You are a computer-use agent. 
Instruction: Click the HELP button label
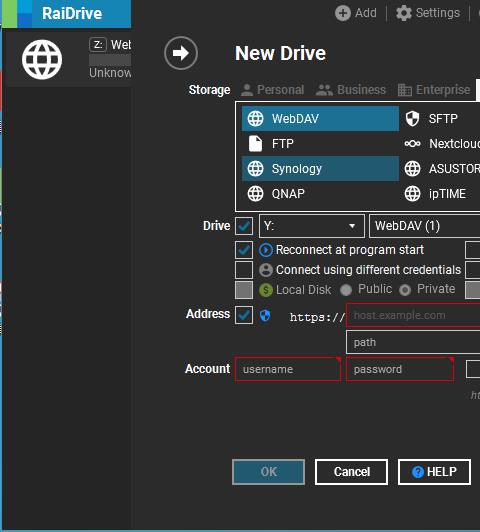tap(442, 472)
